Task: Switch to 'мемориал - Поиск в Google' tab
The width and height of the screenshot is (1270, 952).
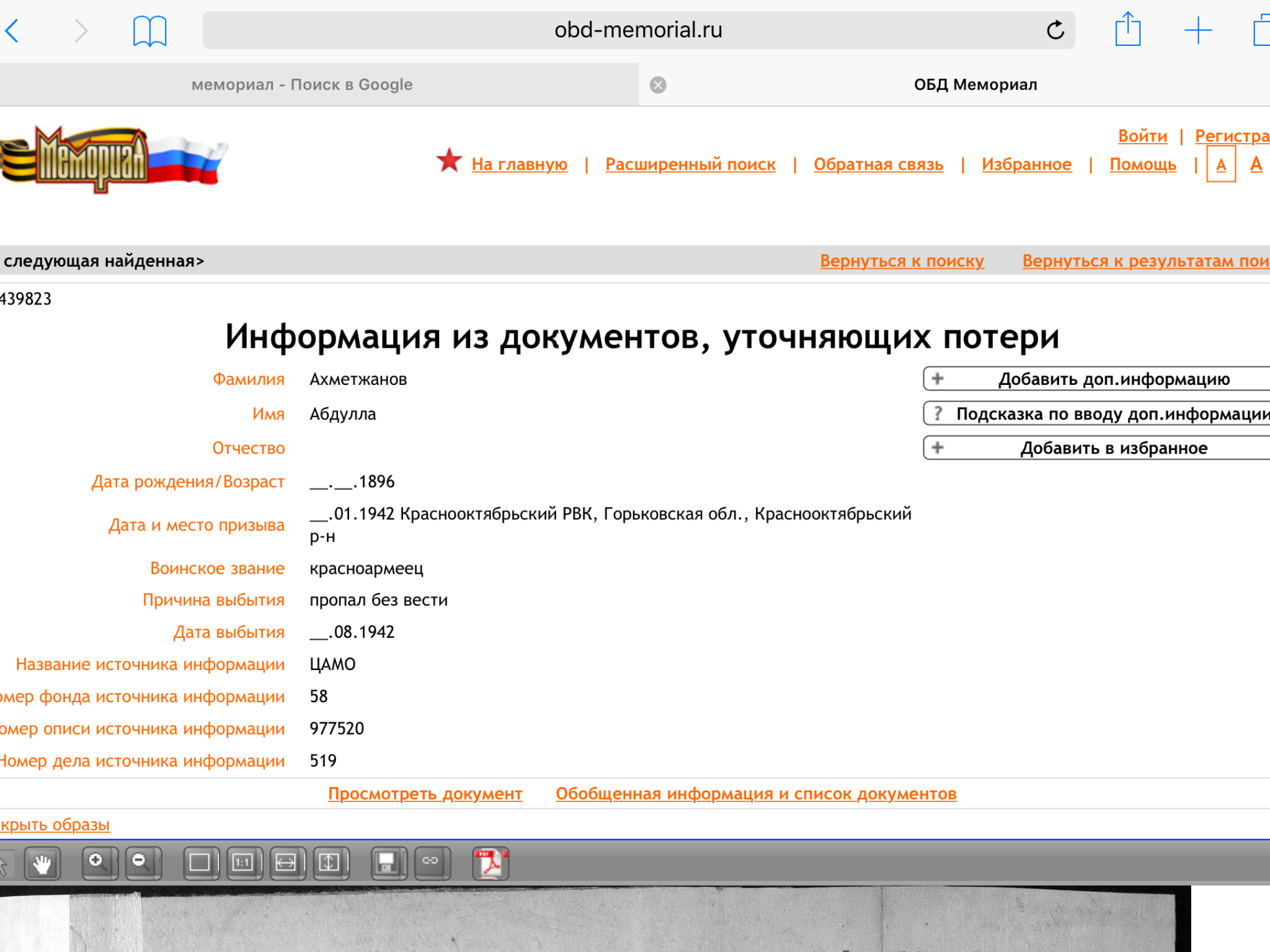Action: point(302,85)
